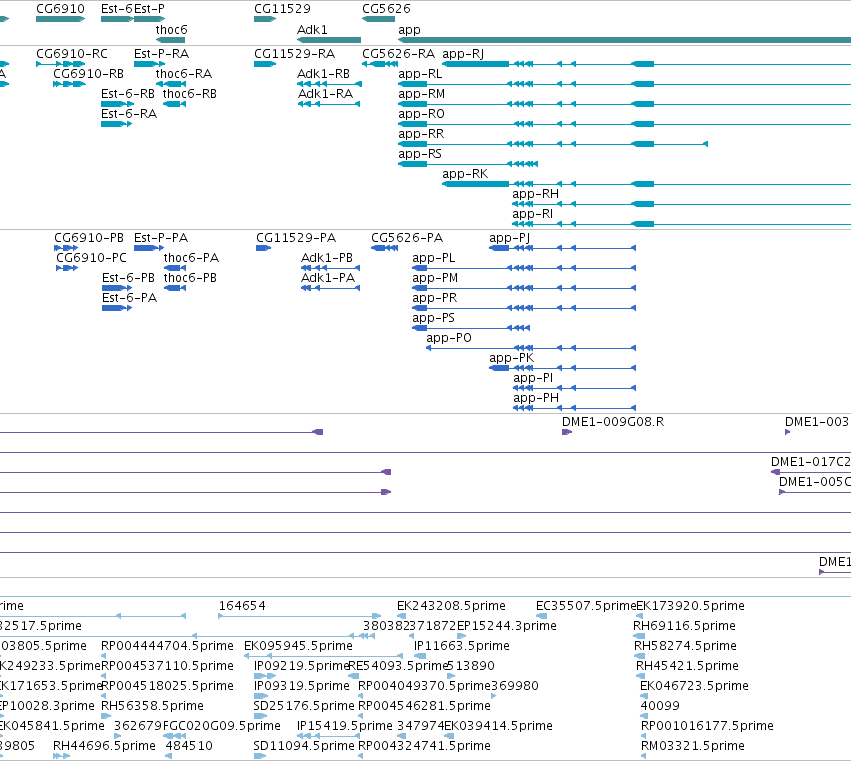Select transcript app-RK
Viewport: 851px width, 761px height.
pos(646,185)
